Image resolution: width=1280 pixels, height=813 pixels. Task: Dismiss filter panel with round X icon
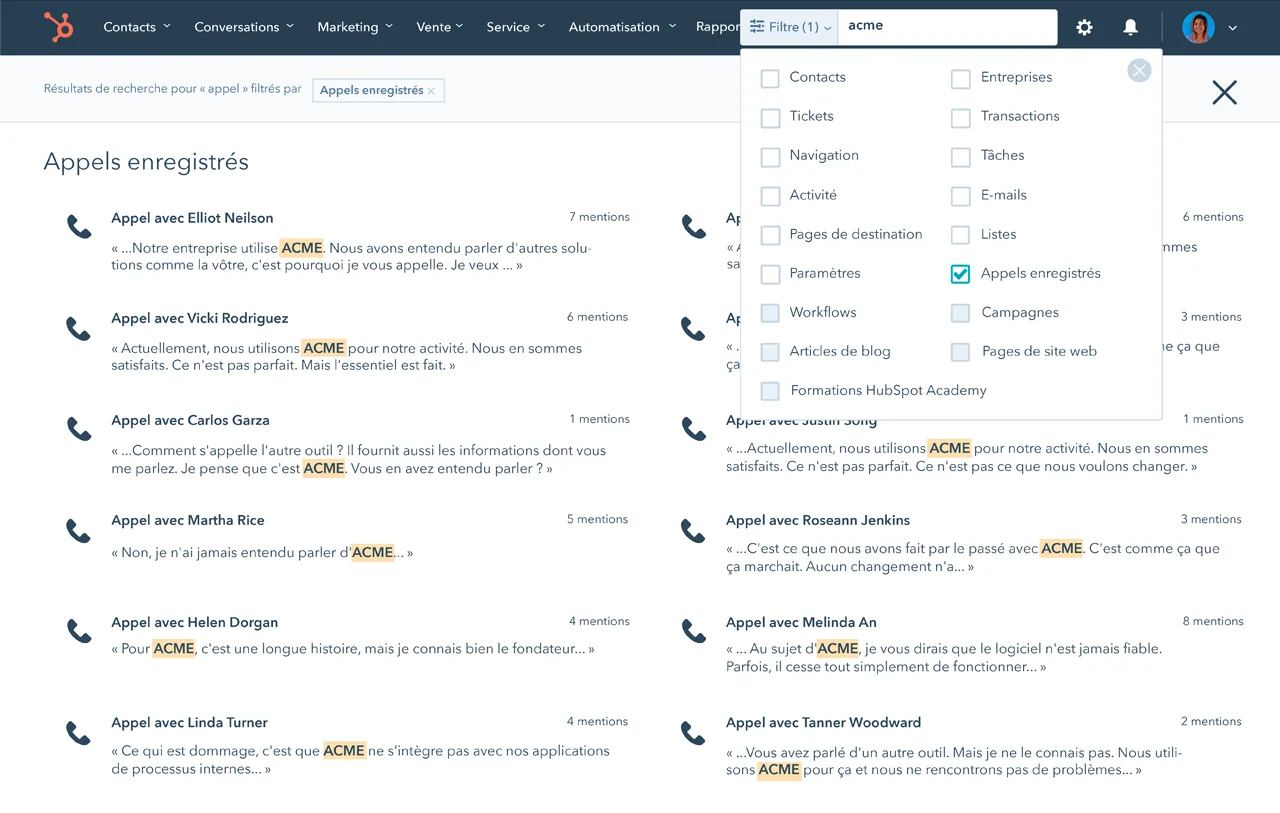pyautogui.click(x=1139, y=70)
